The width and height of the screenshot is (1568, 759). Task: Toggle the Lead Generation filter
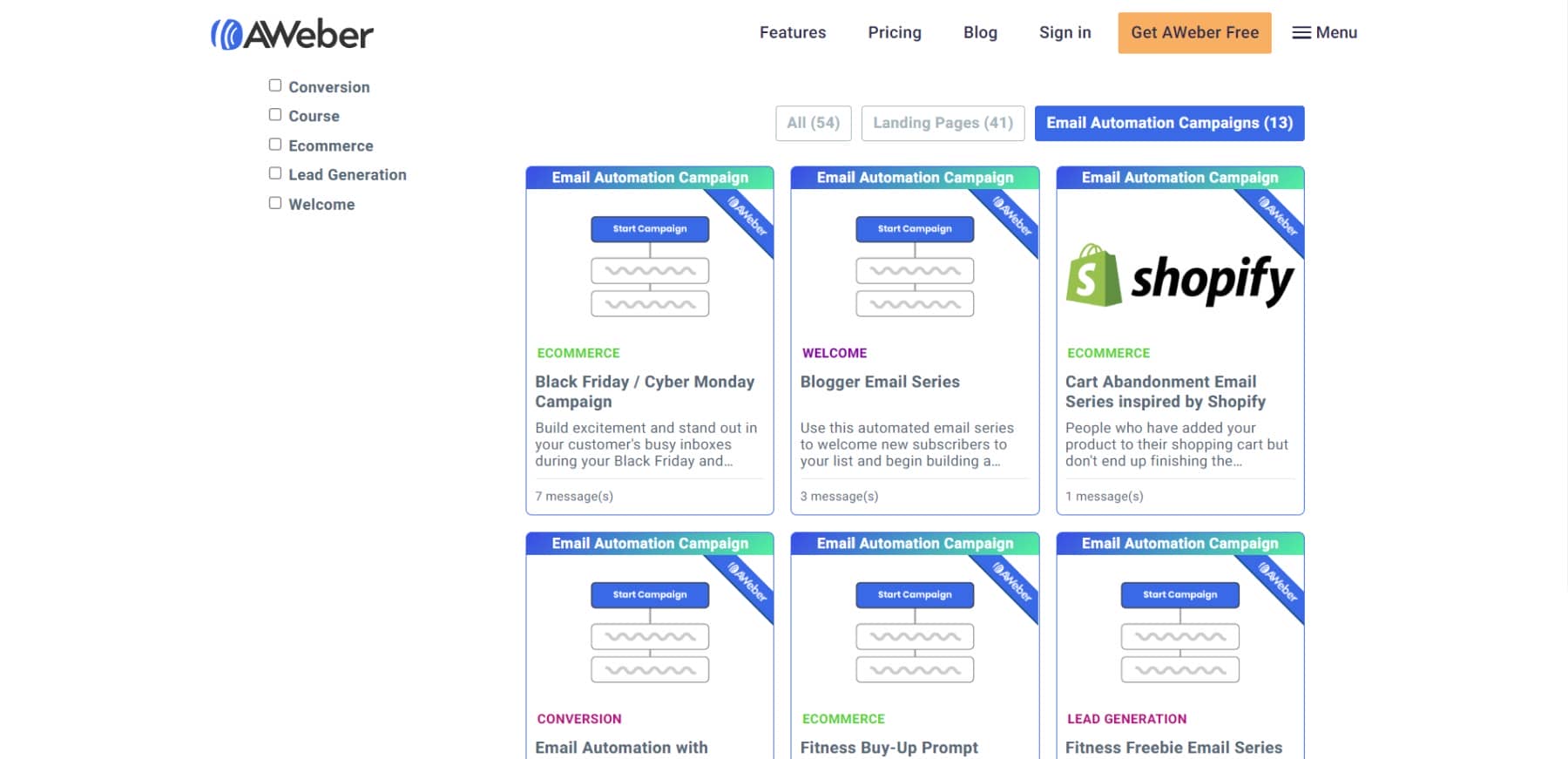(x=274, y=173)
